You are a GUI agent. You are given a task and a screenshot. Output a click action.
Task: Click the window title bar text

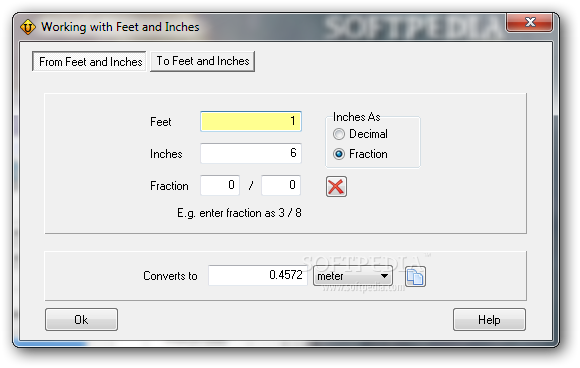[120, 27]
